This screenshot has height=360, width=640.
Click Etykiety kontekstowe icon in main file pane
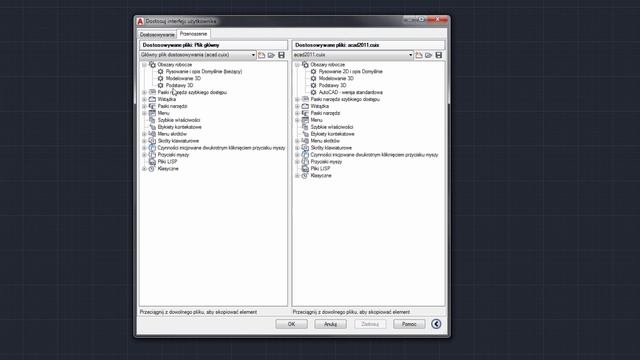pyautogui.click(x=152, y=127)
